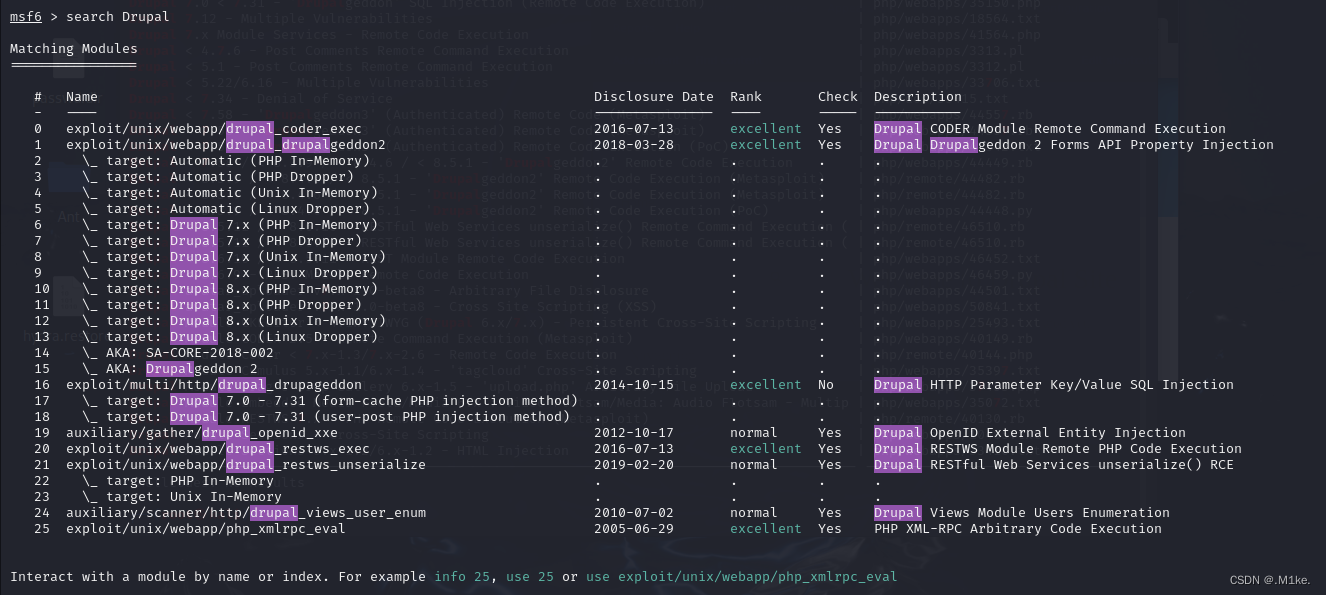The image size is (1326, 595).
Task: Click target 'form-cache PHP injection method' row
Action: tap(330, 401)
